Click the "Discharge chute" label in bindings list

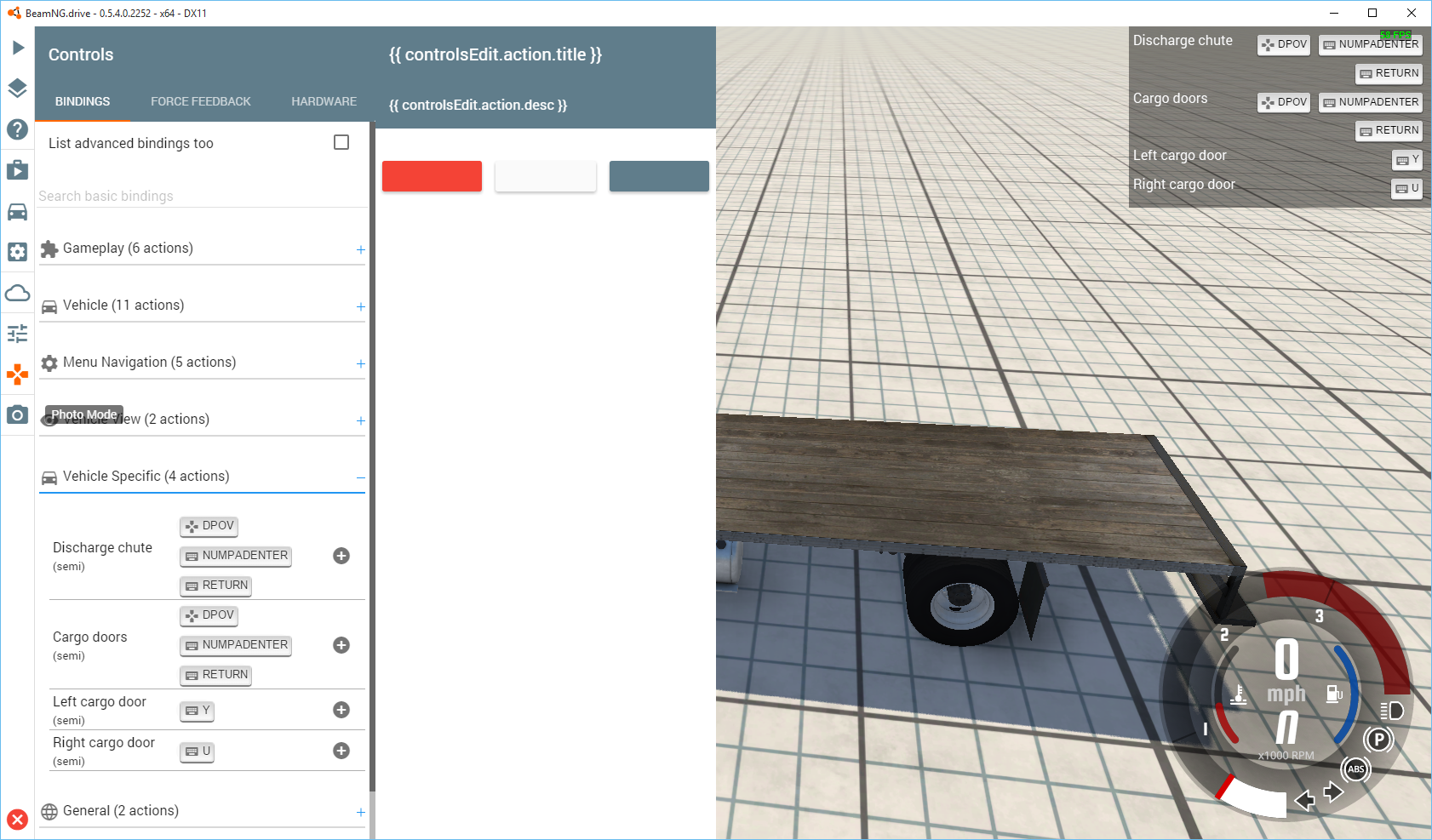tap(102, 548)
